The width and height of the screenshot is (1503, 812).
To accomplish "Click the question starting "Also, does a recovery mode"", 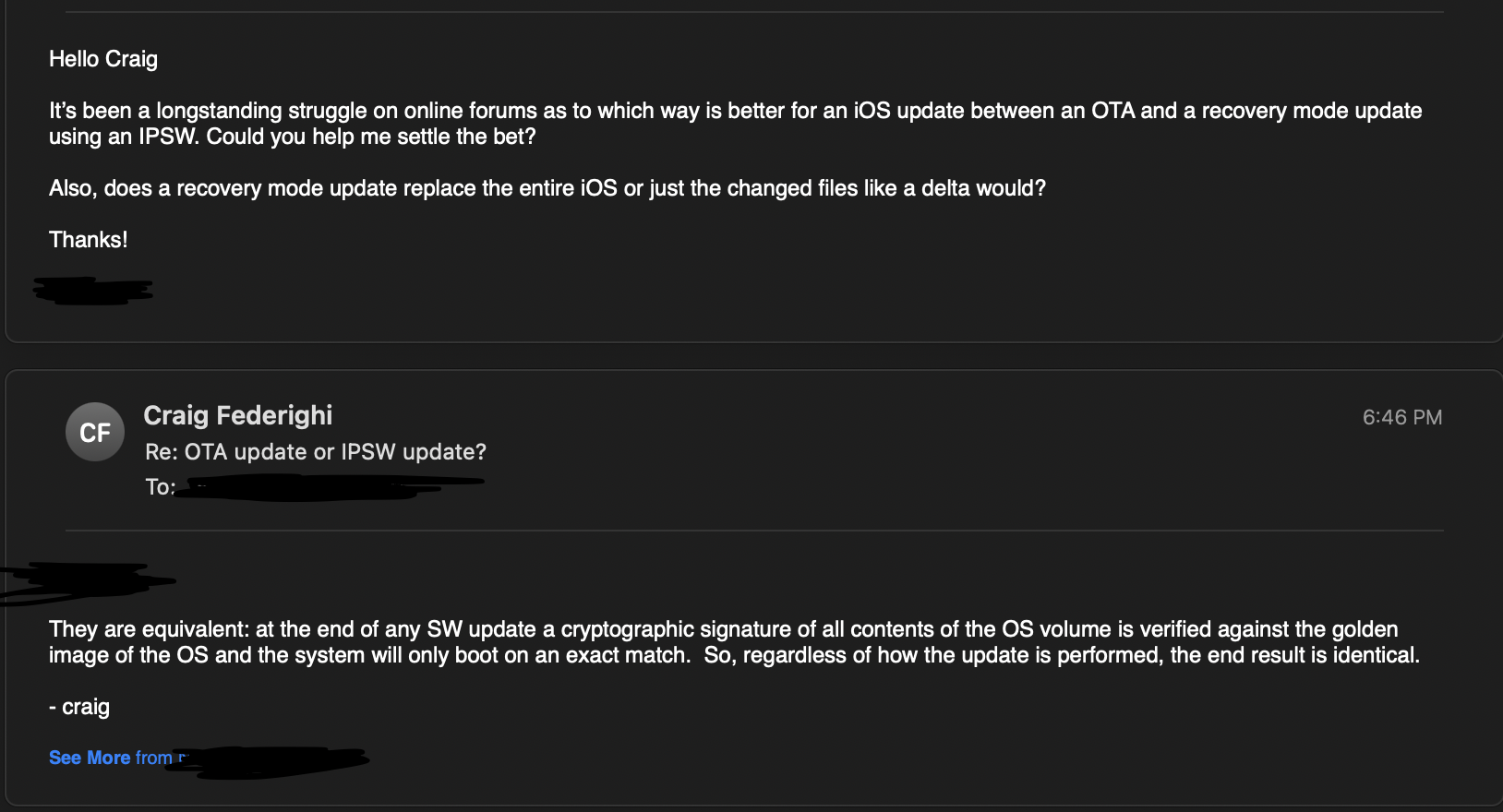I will pos(547,188).
